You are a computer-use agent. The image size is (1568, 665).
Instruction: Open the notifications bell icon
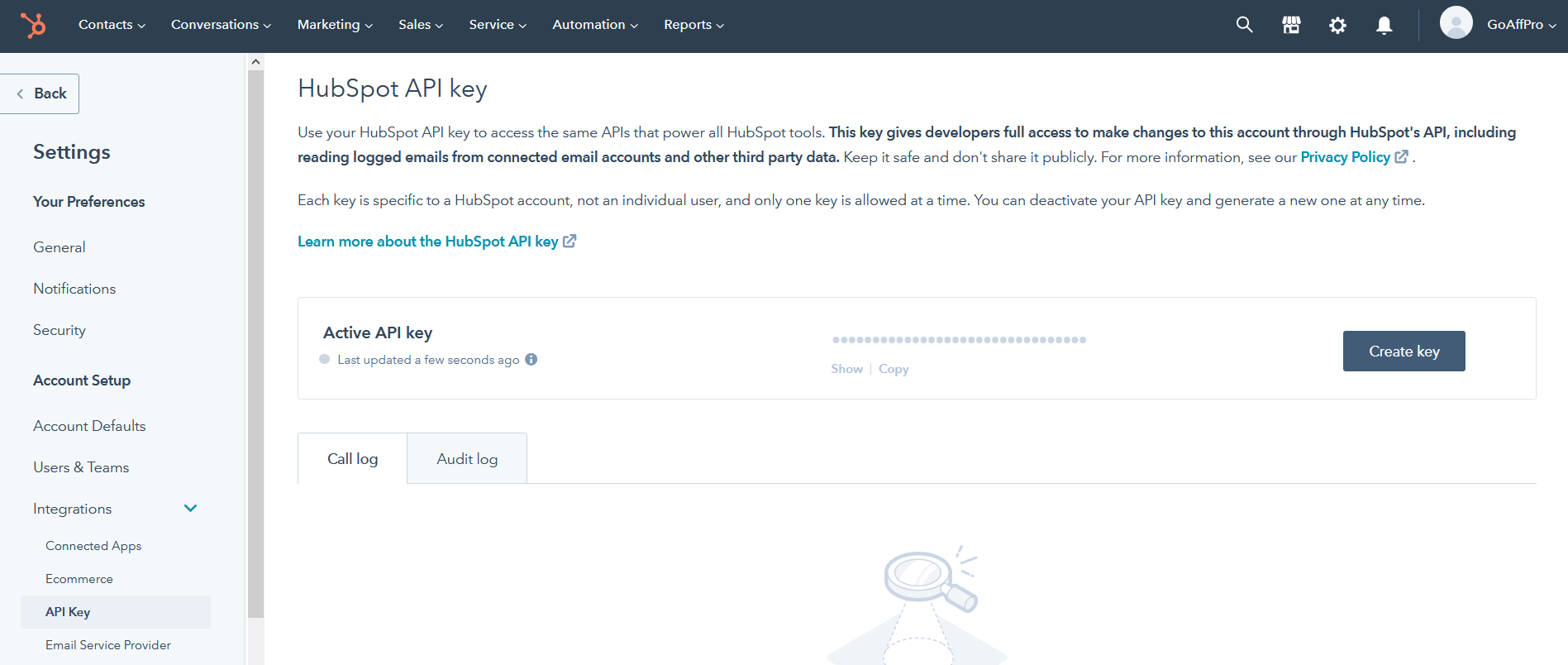(1384, 25)
